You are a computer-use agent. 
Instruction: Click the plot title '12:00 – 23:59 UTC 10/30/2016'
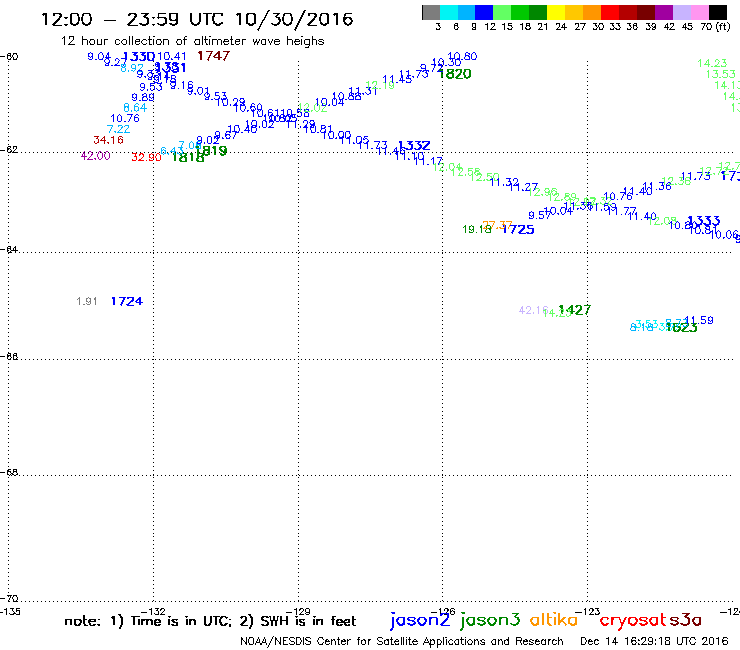click(197, 19)
